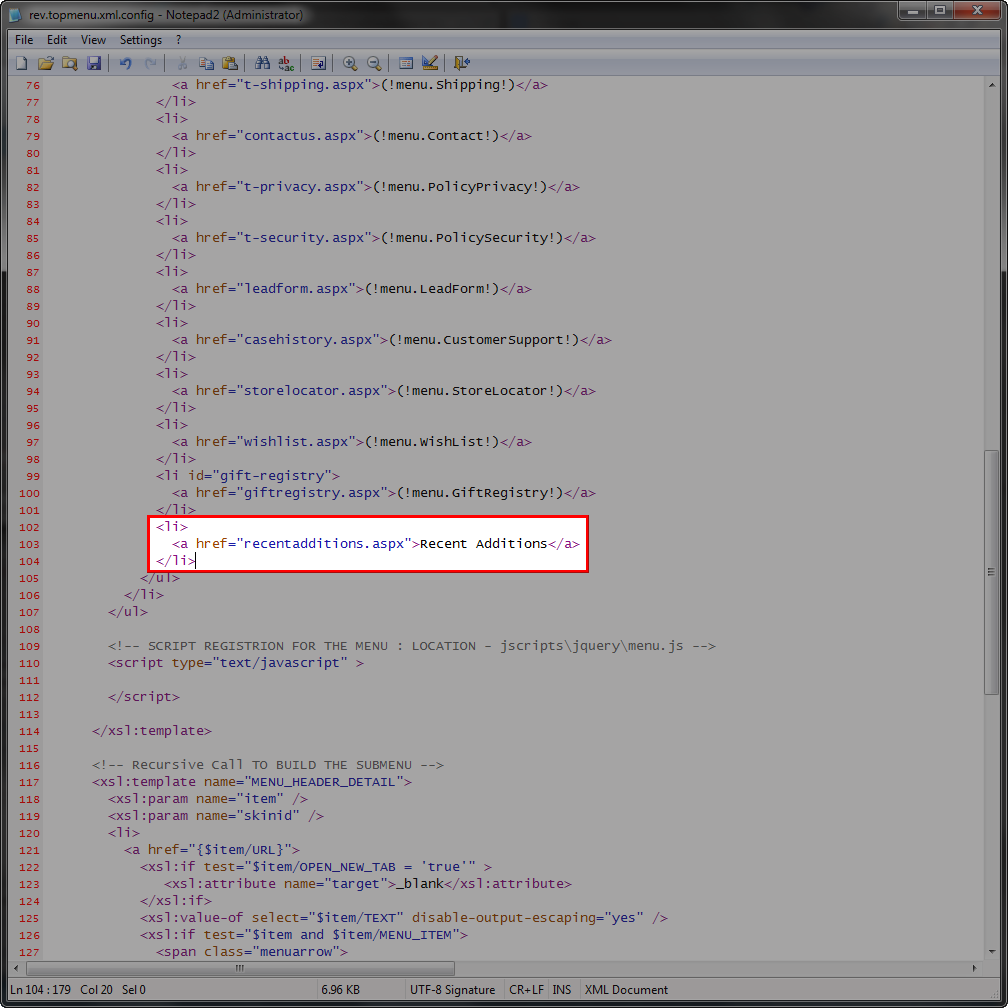This screenshot has height=1008, width=1008.
Task: Change CR+LF line ending in status bar
Action: coord(525,989)
